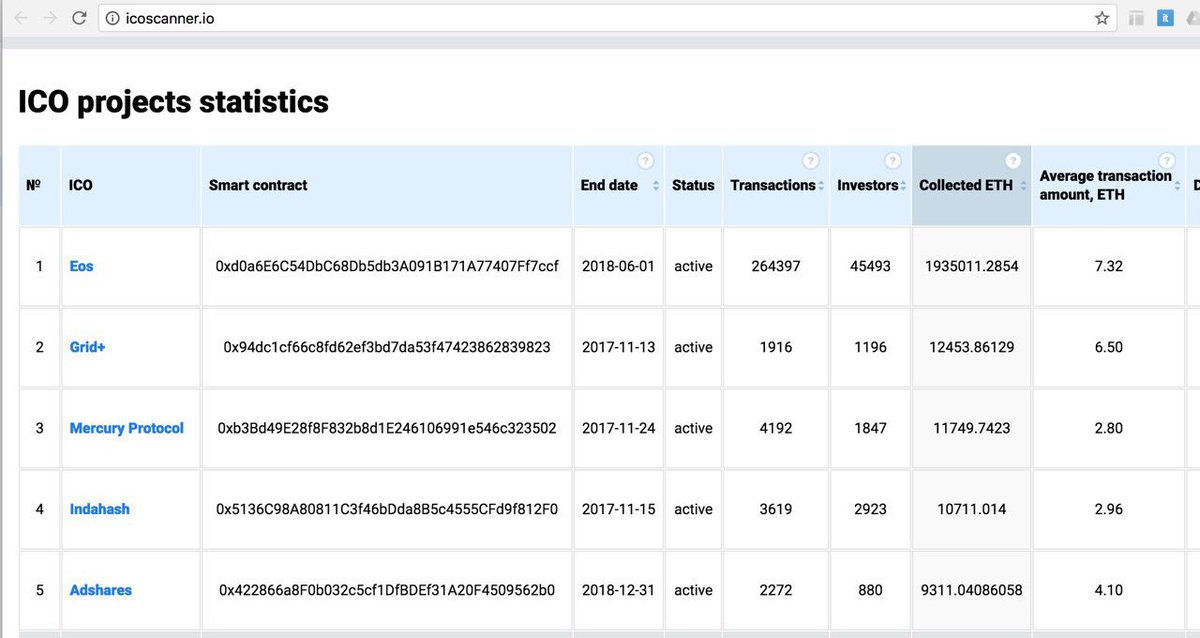Click the Grid+ average transaction 6.50

(1109, 347)
